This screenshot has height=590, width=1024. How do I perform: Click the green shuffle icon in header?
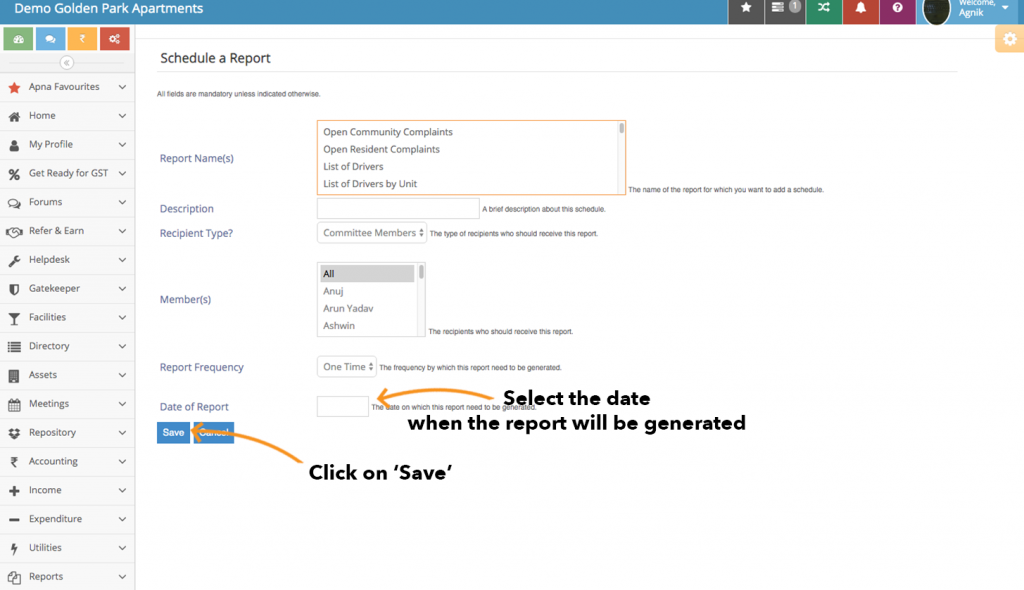(824, 8)
